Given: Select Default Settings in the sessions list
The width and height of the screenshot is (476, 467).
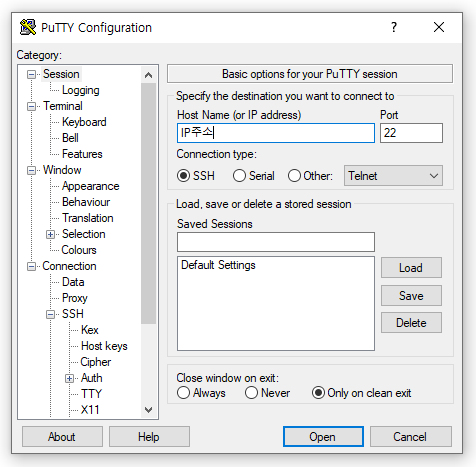Looking at the screenshot, I should (218, 265).
